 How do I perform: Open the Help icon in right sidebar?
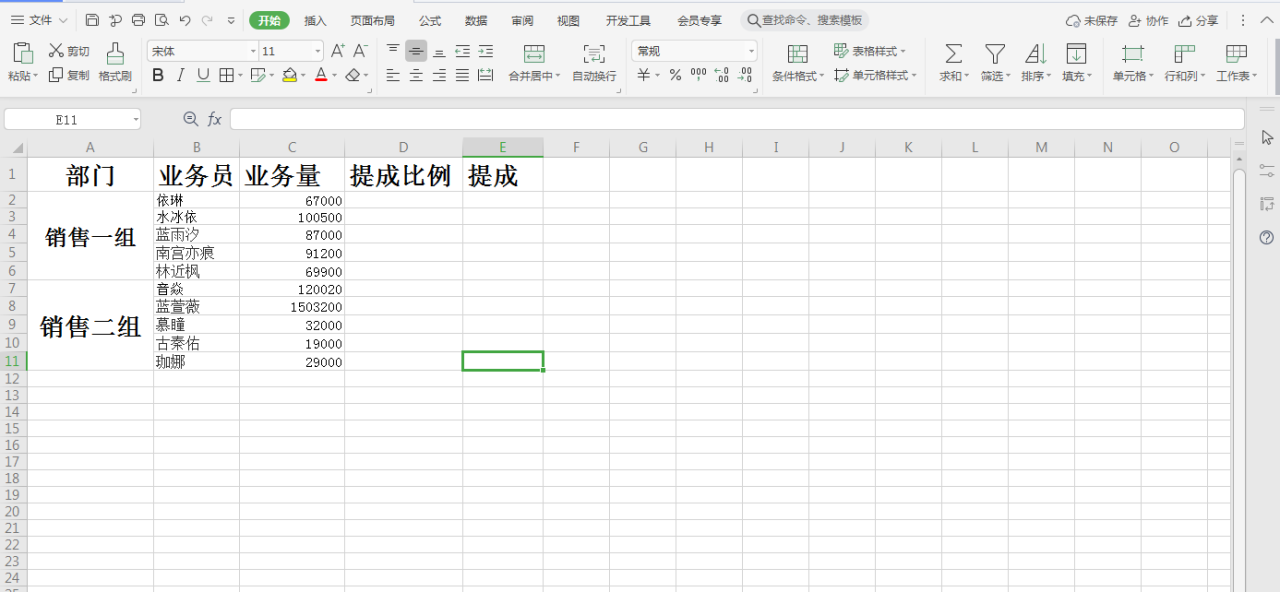[x=1267, y=237]
